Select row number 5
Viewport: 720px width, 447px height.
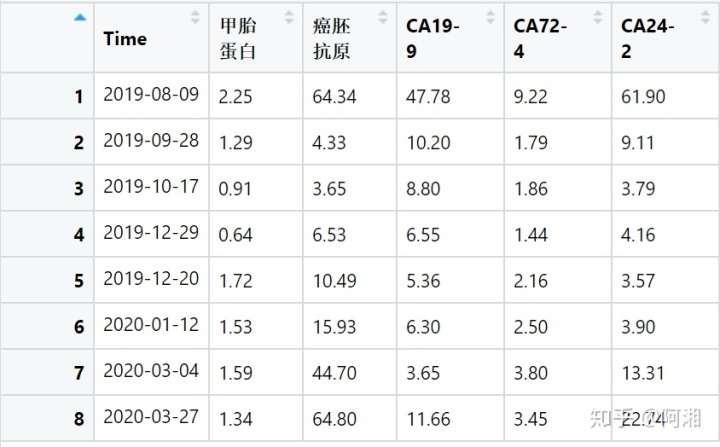(x=78, y=281)
